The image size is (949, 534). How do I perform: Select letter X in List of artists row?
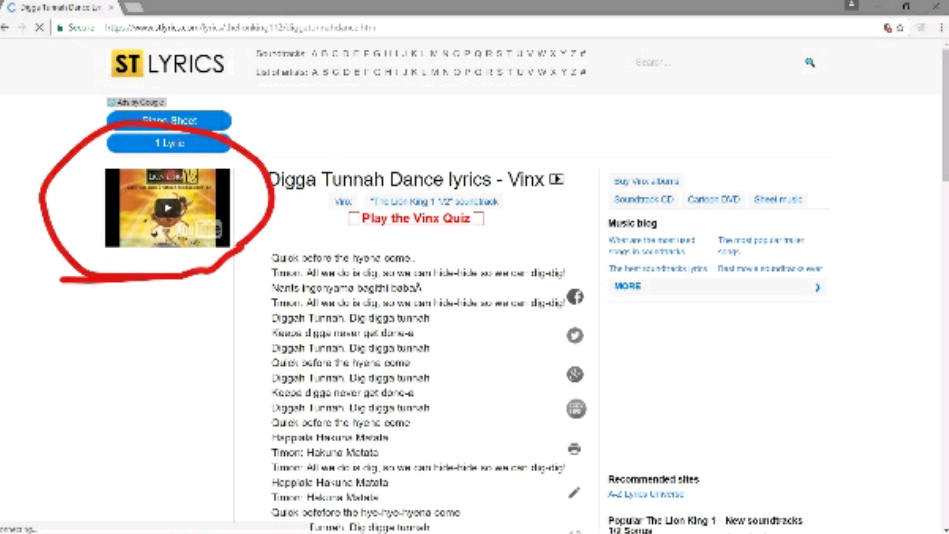[x=553, y=72]
